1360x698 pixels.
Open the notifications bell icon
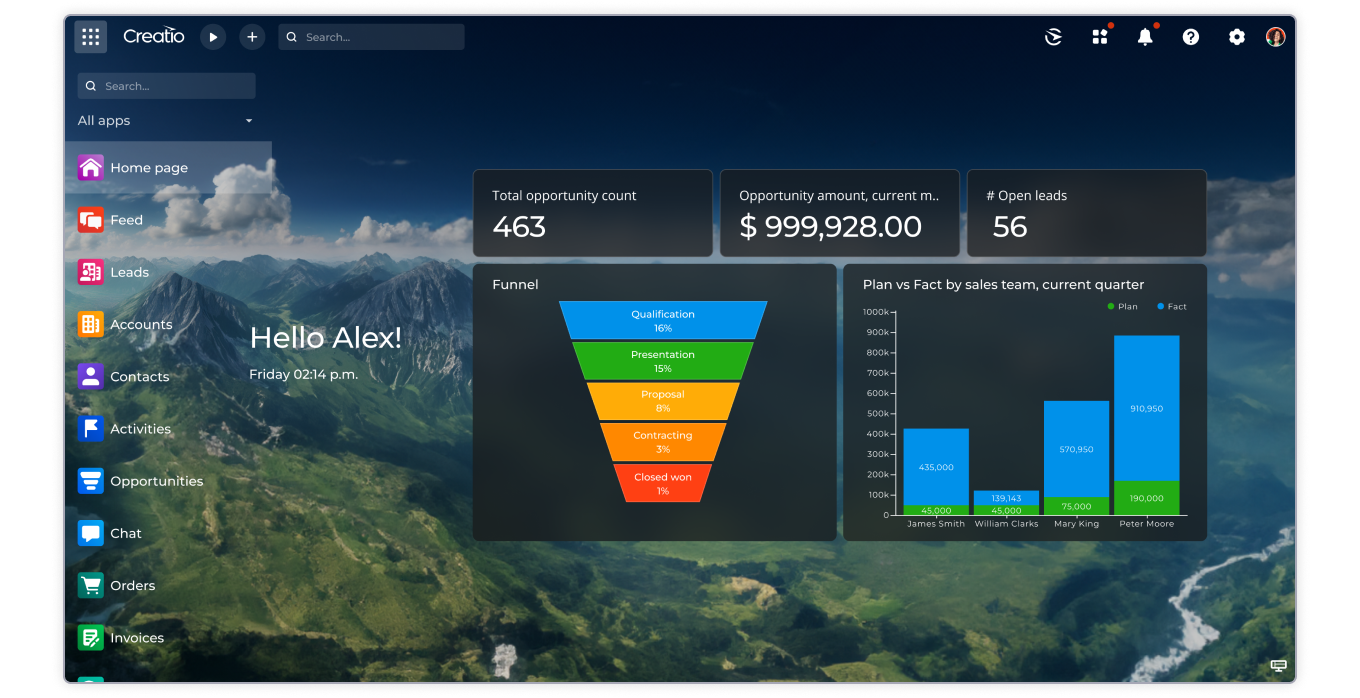coord(1145,37)
